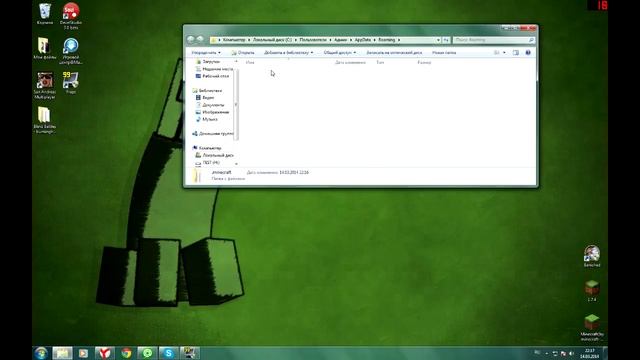Viewport: 640px width, 360px height.
Task: Open the 'Упорядочить' organize menu
Action: pos(206,53)
